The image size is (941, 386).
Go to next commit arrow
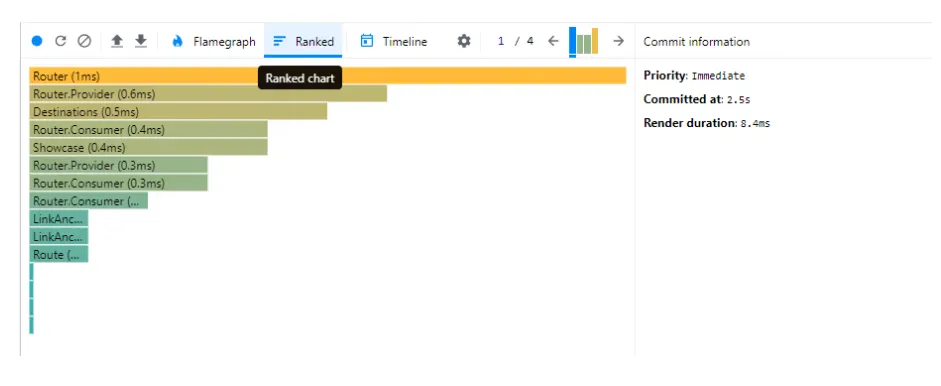point(618,41)
